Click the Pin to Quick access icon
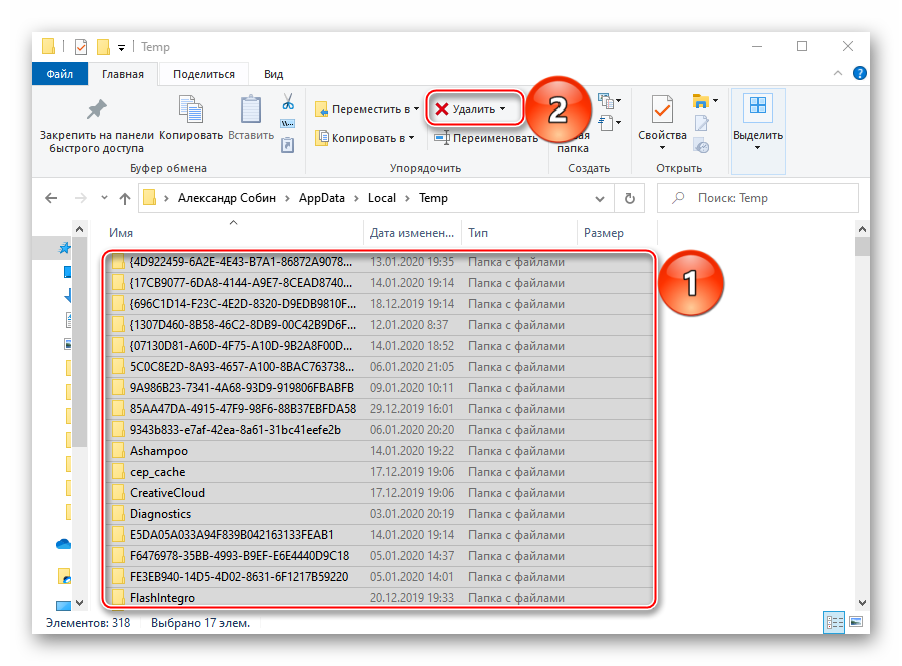The image size is (902, 666). click(97, 110)
